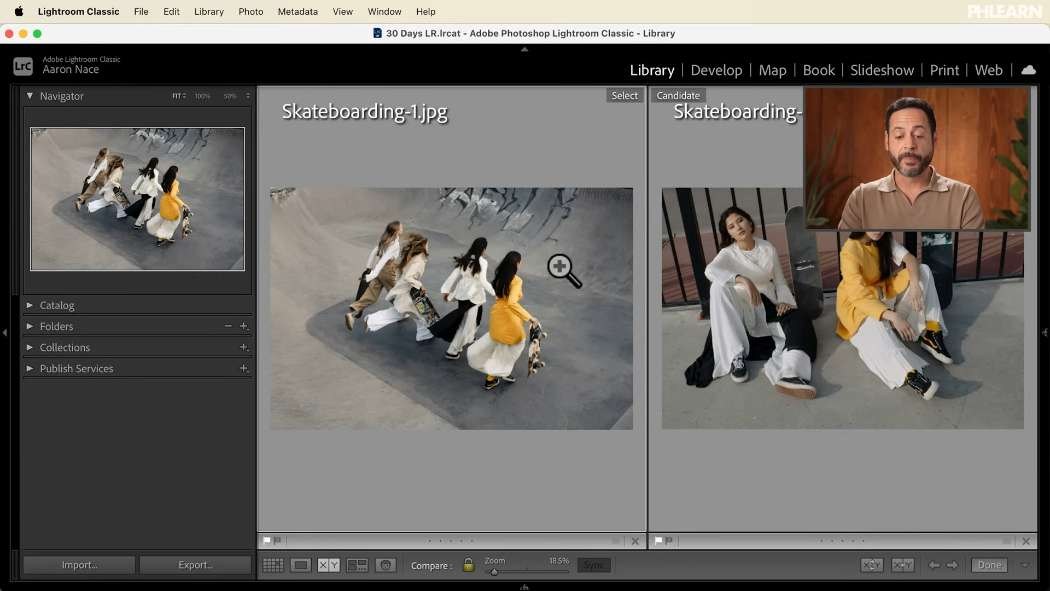Set star rating on Candidate photo

click(842, 541)
